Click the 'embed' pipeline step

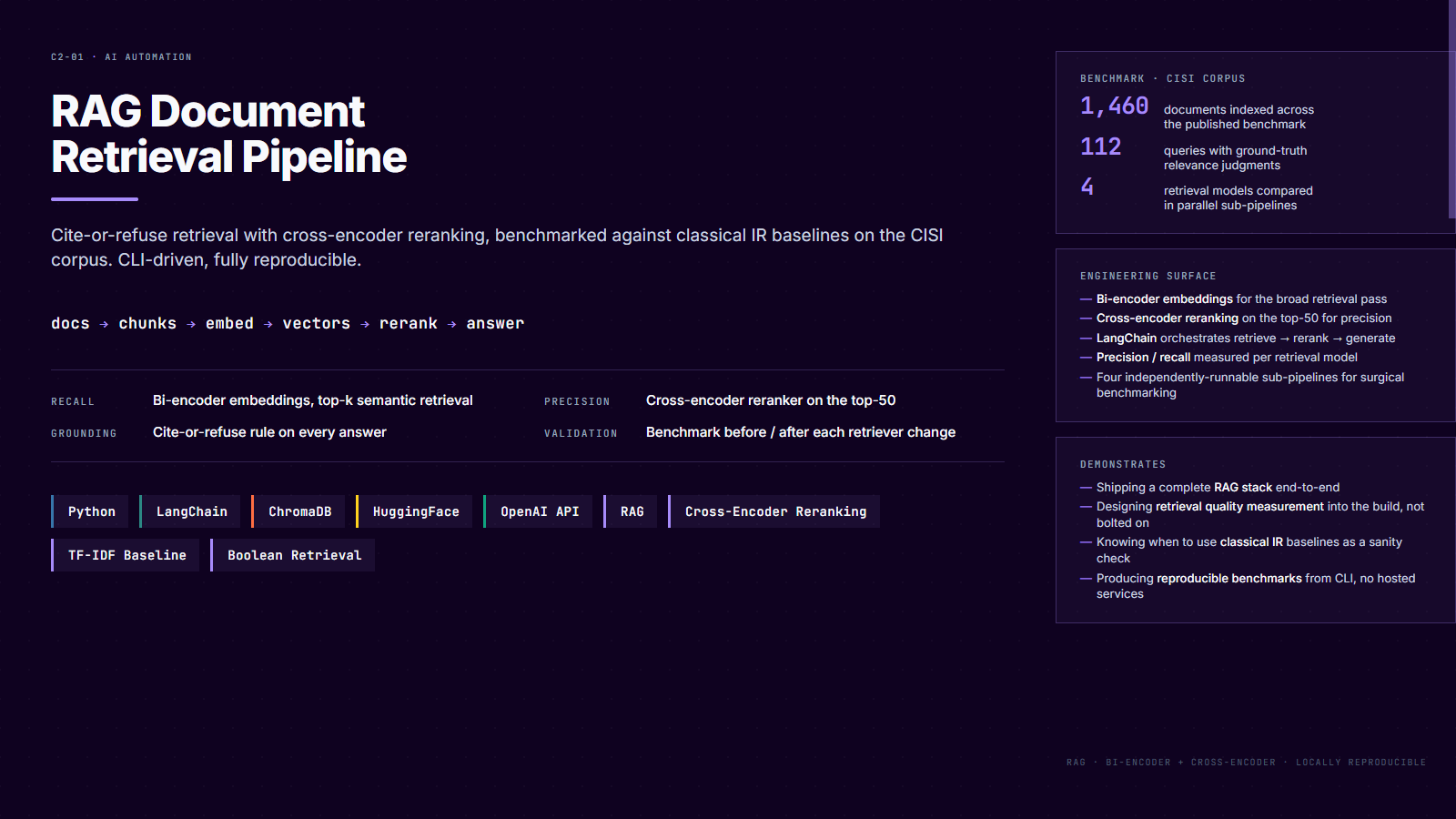click(x=229, y=323)
